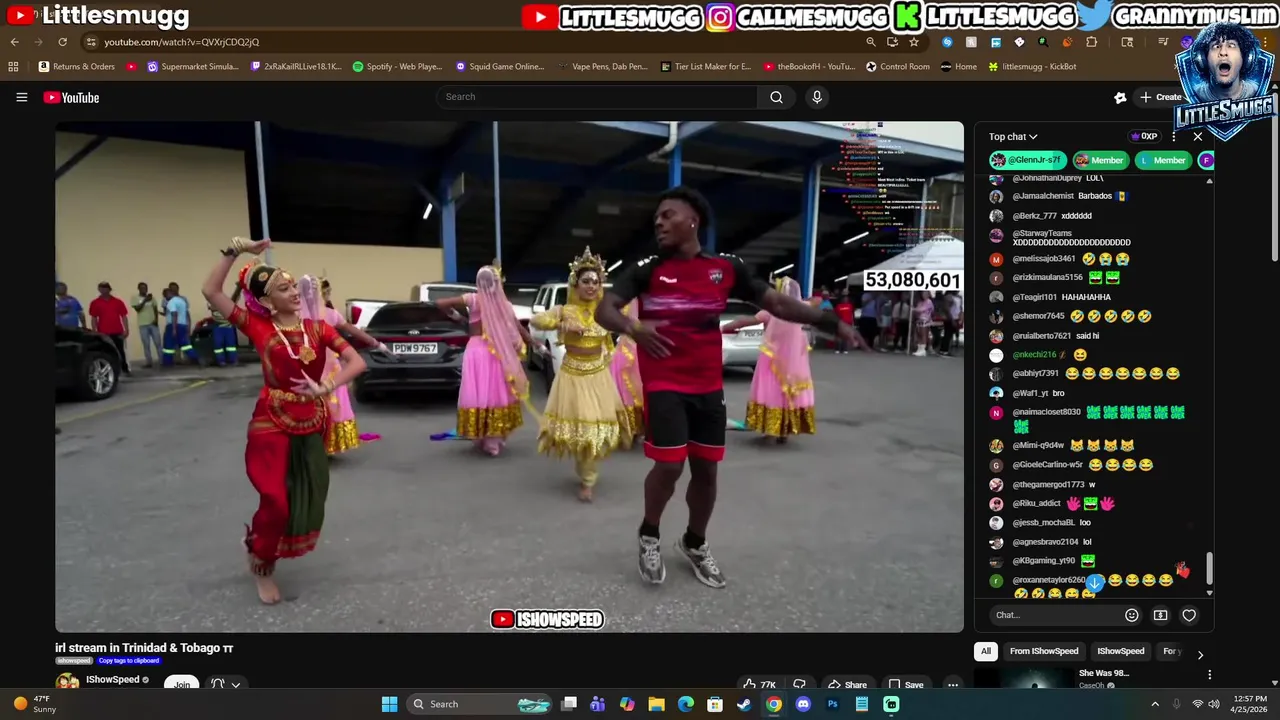Jump to newest chat with blue down arrow
Viewport: 1280px width, 720px height.
1095,583
